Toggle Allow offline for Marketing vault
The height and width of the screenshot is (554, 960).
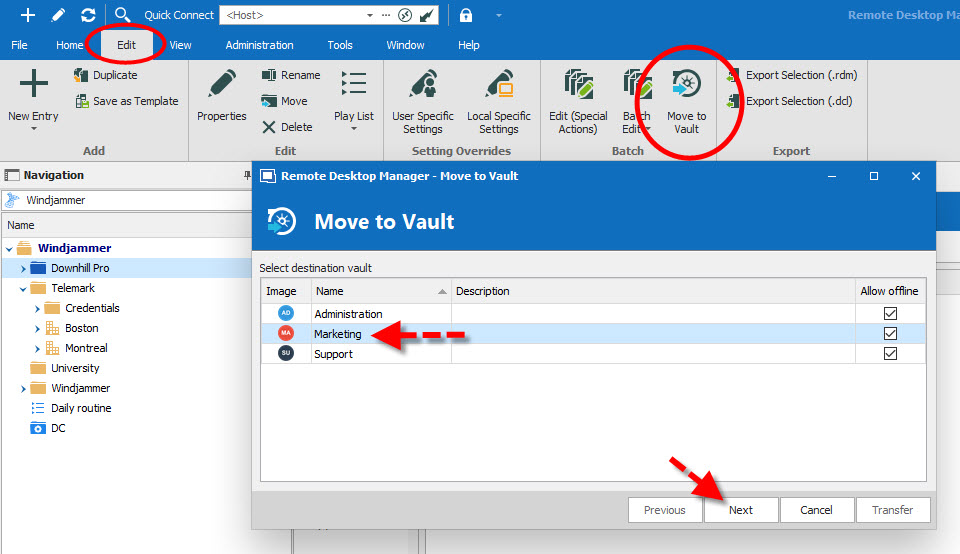(890, 334)
